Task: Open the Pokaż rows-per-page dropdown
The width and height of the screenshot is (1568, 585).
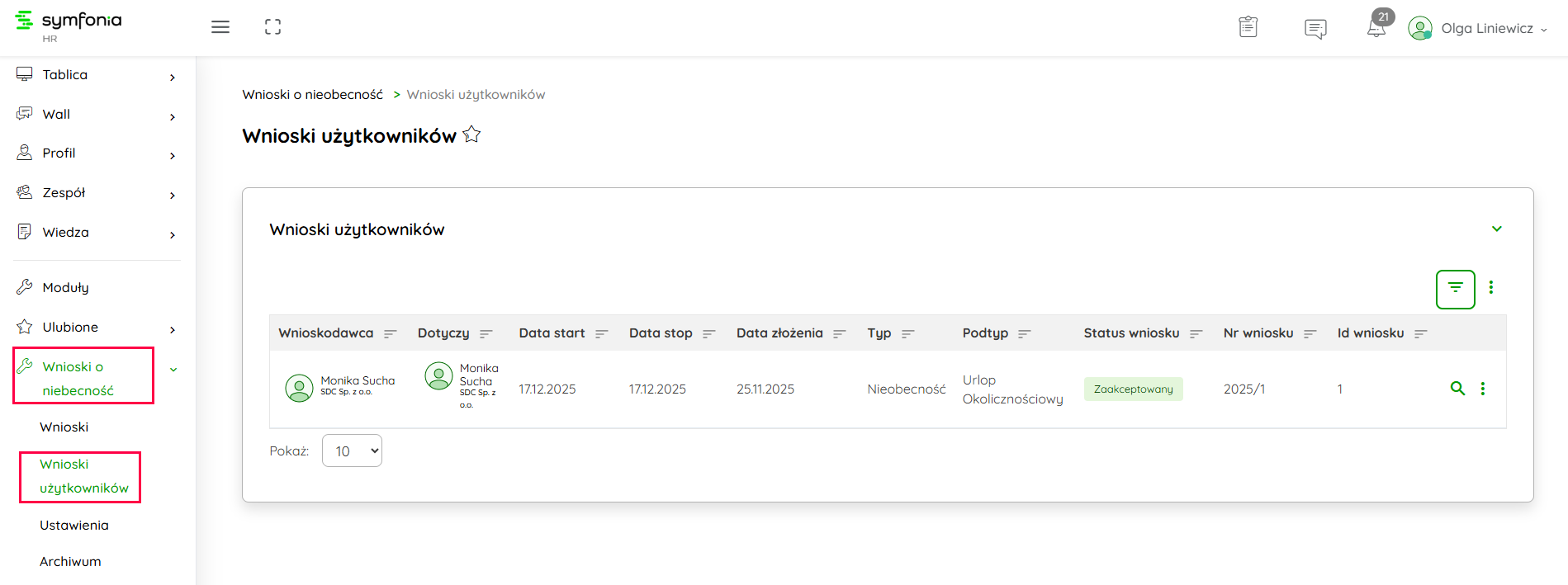Action: (352, 451)
